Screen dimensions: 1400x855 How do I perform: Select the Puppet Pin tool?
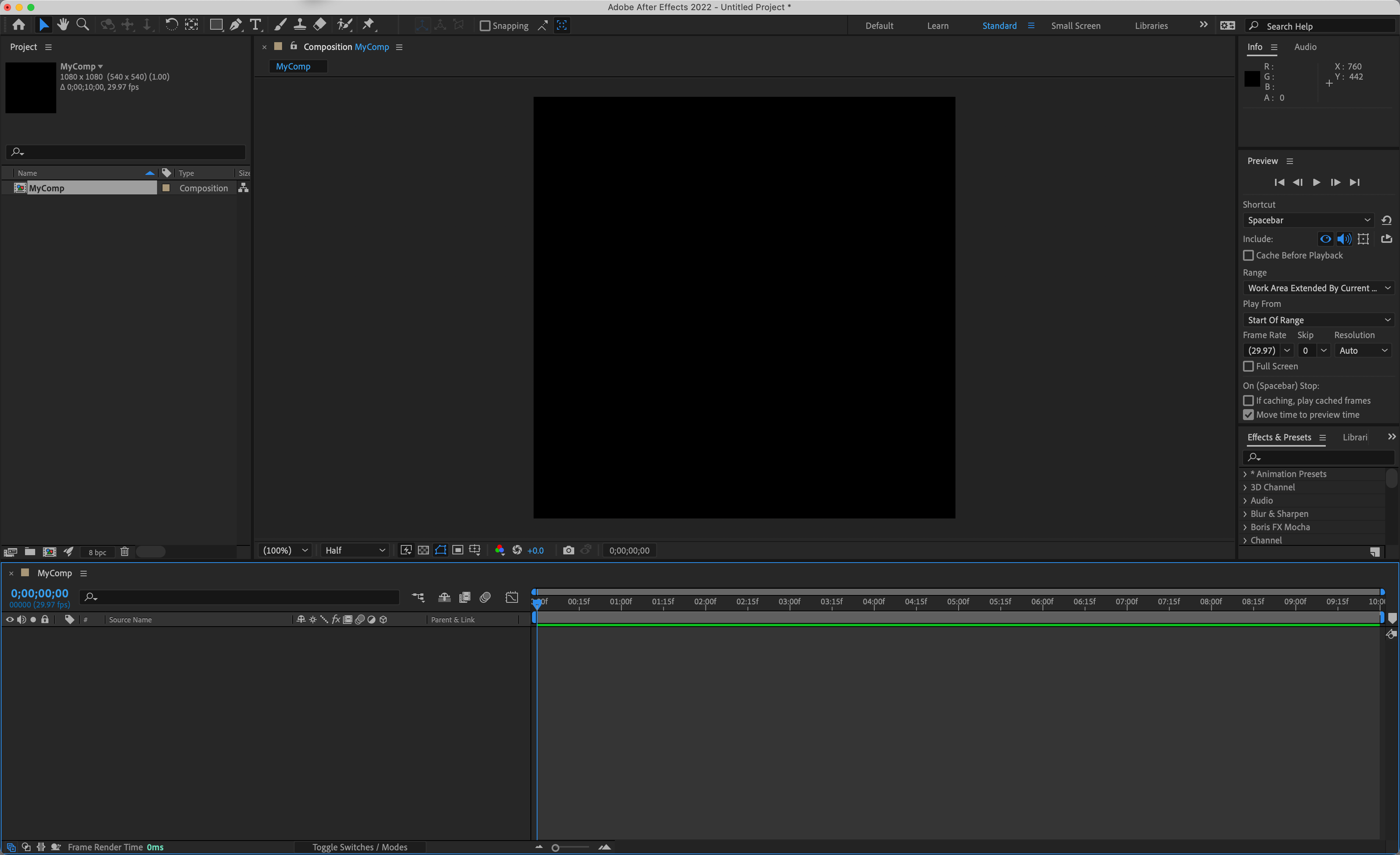coord(369,25)
